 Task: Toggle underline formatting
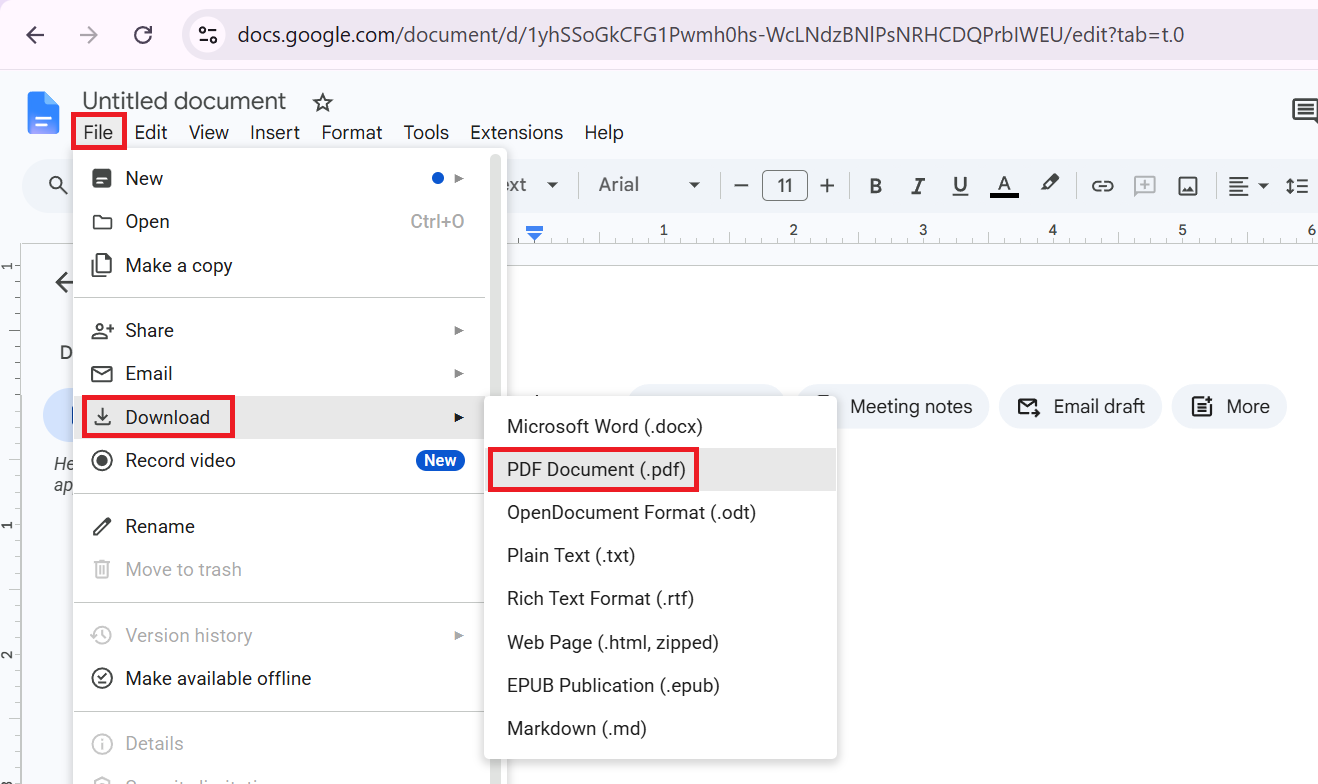click(960, 185)
